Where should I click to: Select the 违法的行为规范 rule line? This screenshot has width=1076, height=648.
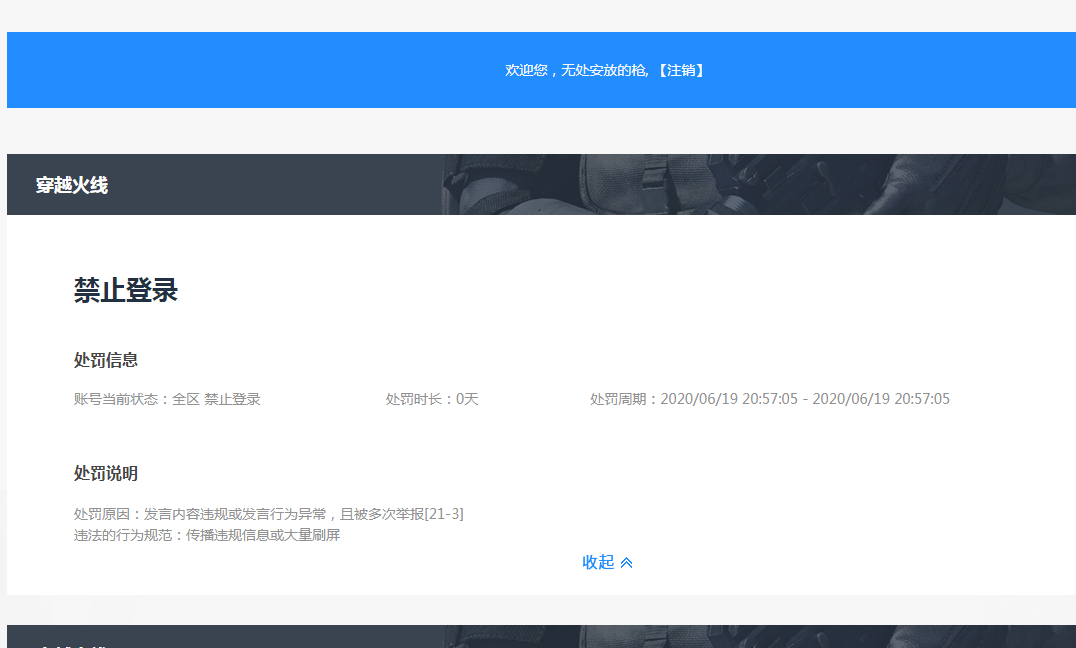point(207,535)
